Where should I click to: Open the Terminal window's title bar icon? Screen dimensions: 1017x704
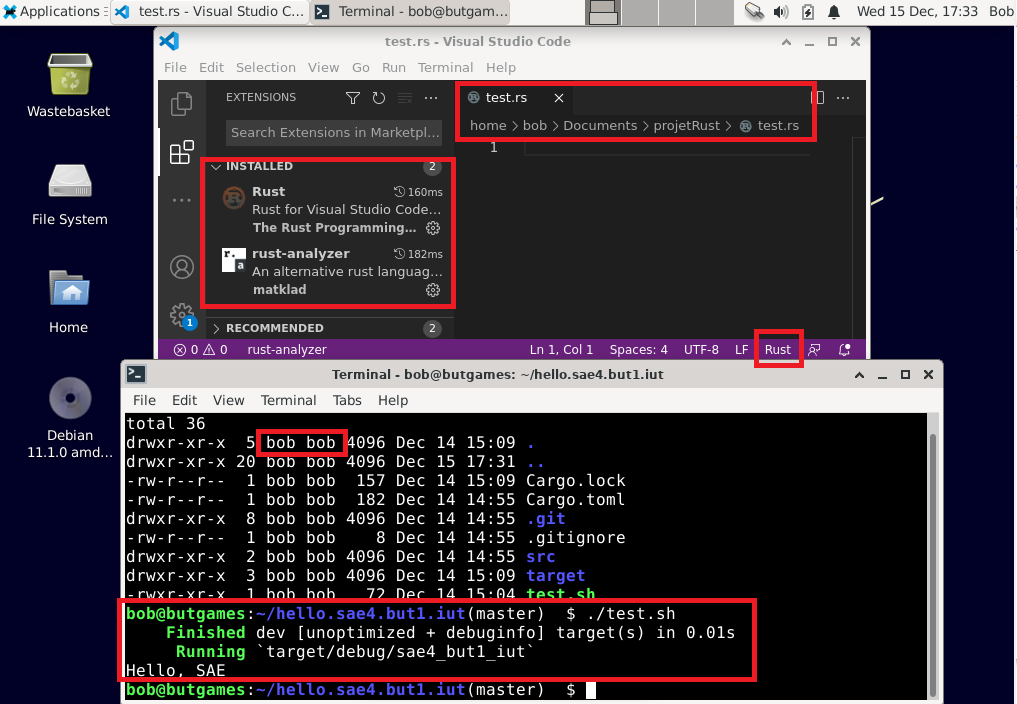(136, 374)
